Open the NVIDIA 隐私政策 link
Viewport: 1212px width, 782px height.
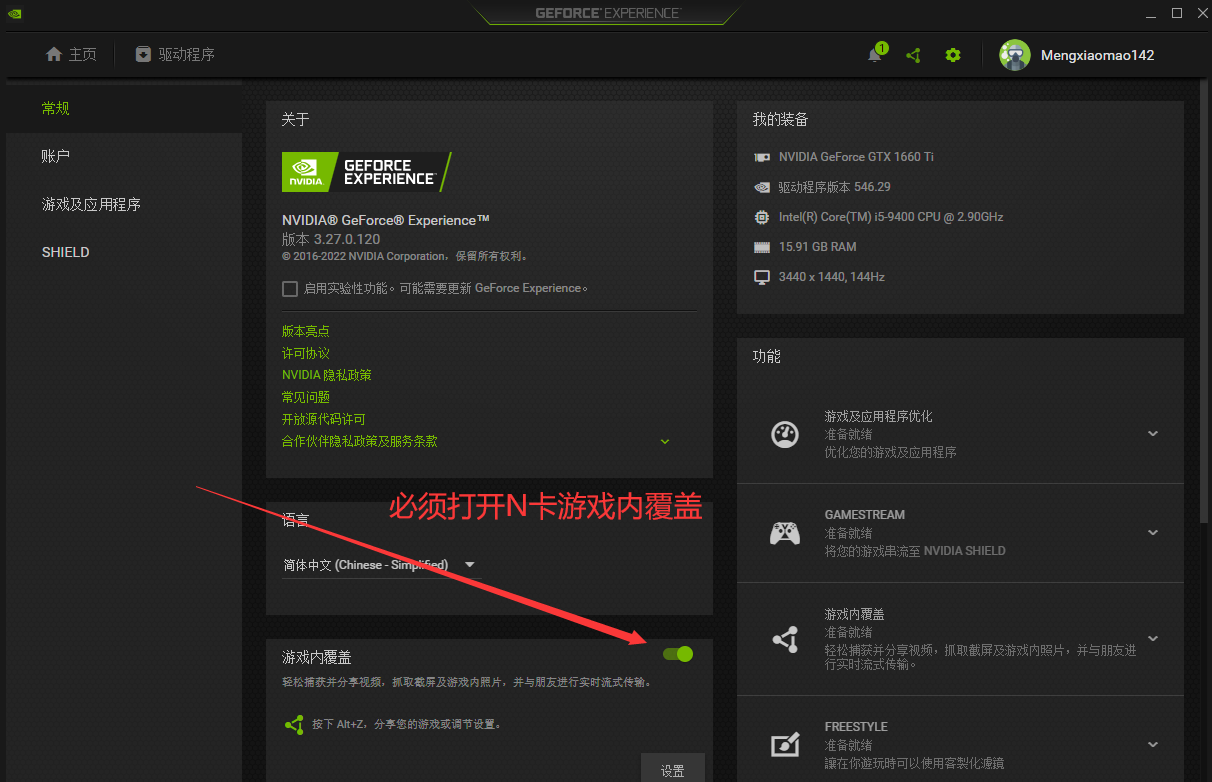pos(327,375)
